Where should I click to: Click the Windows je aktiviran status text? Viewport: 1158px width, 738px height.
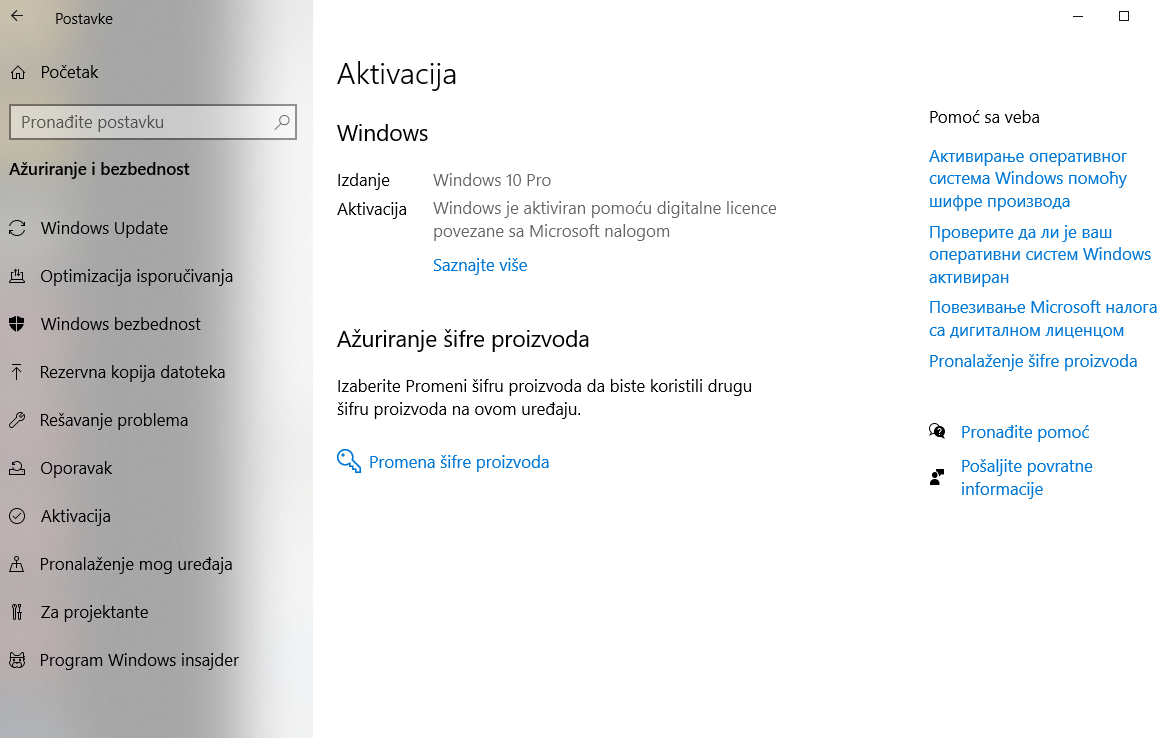pyautogui.click(x=605, y=219)
